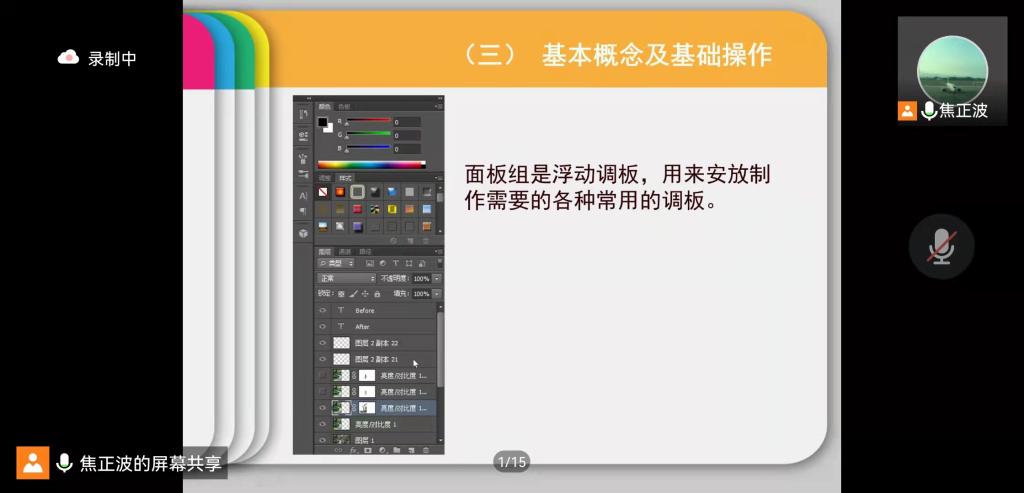
Task: Open the History panel icon in the dock
Action: click(x=303, y=114)
